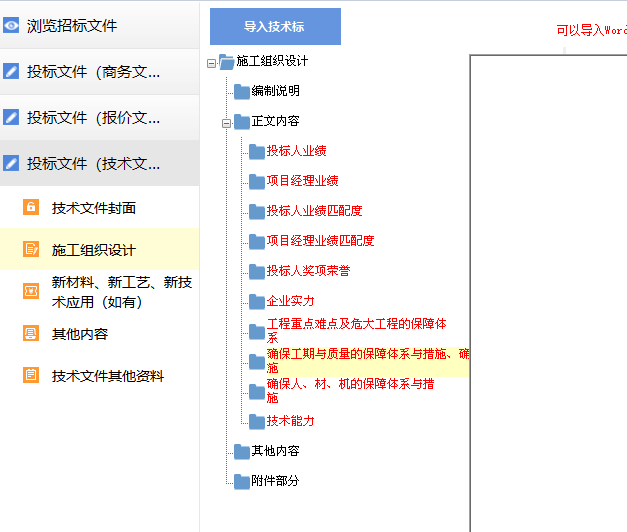Viewport: 627px width, 532px height.
Task: Click the document icon beside 技术文件其他资料
Action: click(x=31, y=376)
